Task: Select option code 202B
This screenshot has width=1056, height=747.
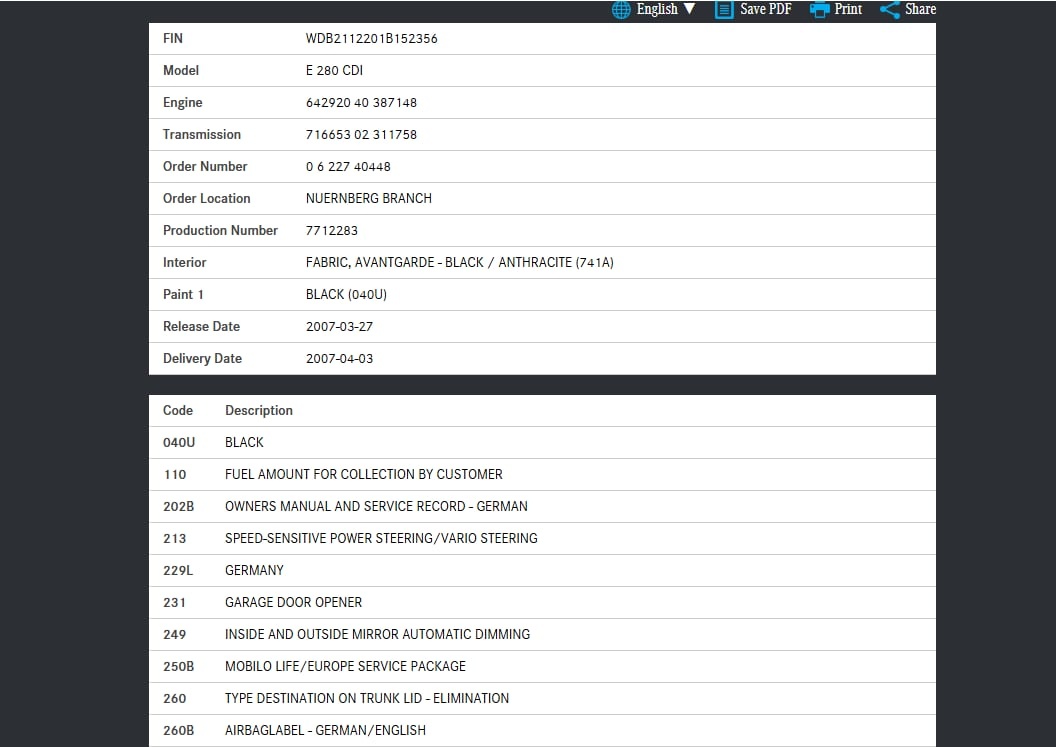Action: pyautogui.click(x=178, y=507)
